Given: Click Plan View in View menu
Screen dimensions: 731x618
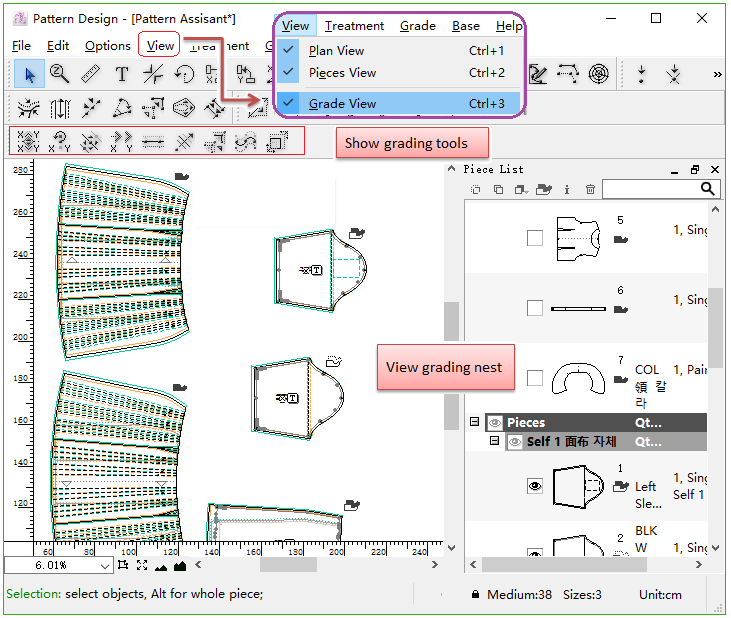Looking at the screenshot, I should (x=336, y=51).
